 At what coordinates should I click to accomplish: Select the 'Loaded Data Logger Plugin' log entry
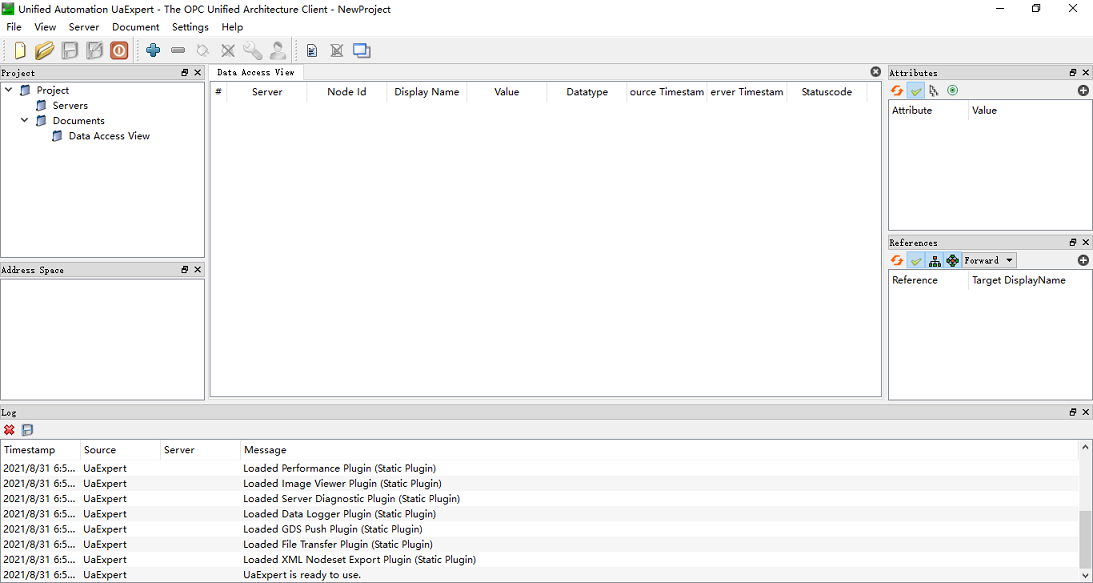(x=540, y=514)
